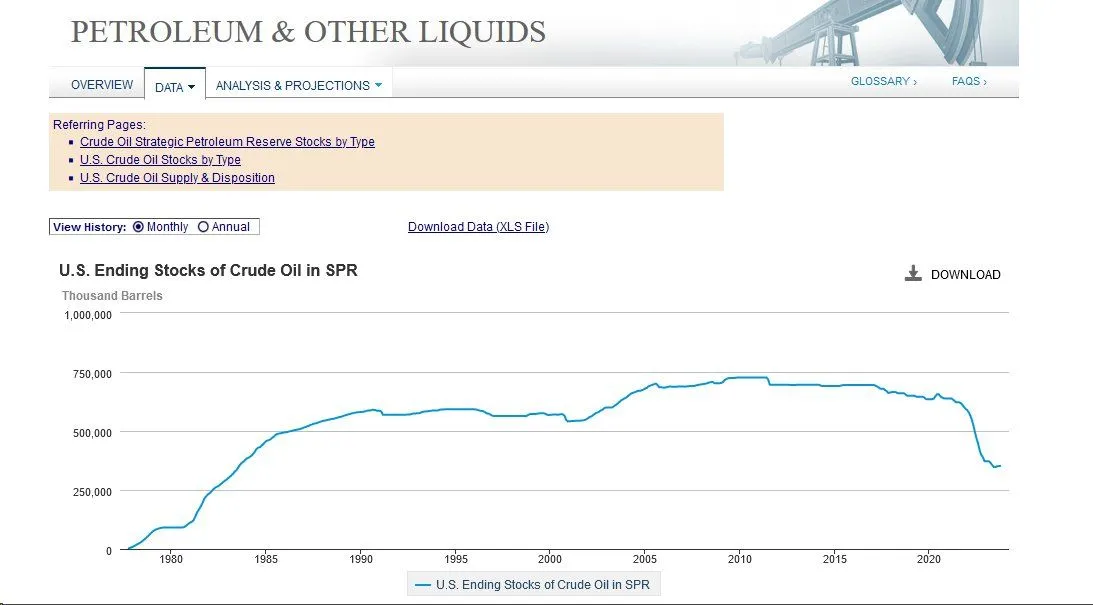Click the chart download arrow icon
Screen dimensions: 1093x605
click(x=912, y=274)
